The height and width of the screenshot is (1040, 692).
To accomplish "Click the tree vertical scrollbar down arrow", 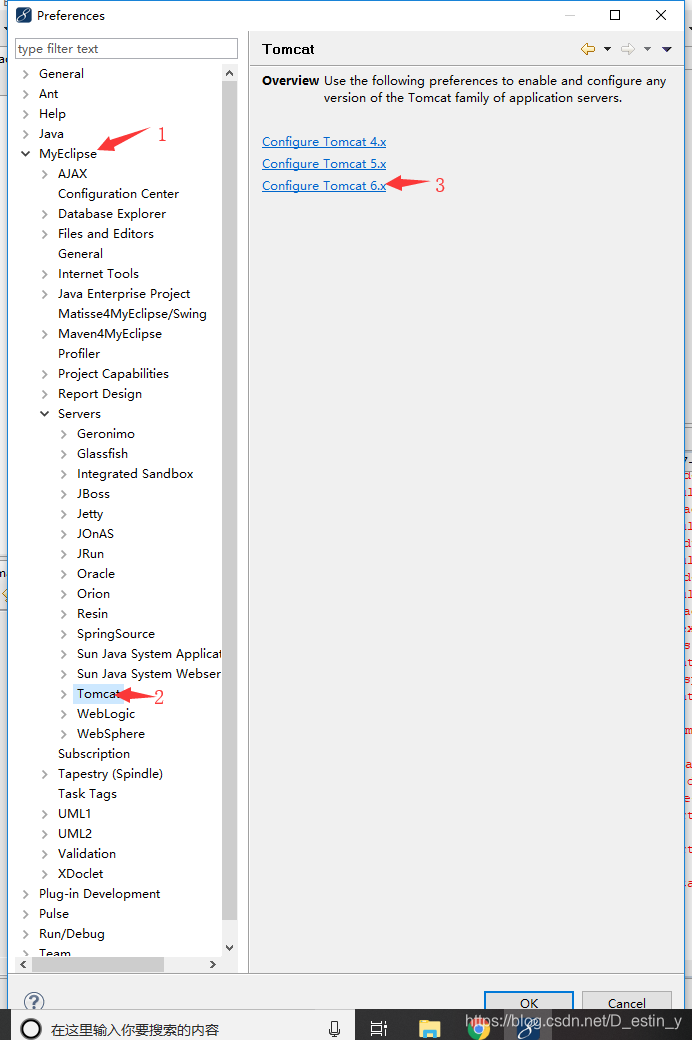I will 230,948.
